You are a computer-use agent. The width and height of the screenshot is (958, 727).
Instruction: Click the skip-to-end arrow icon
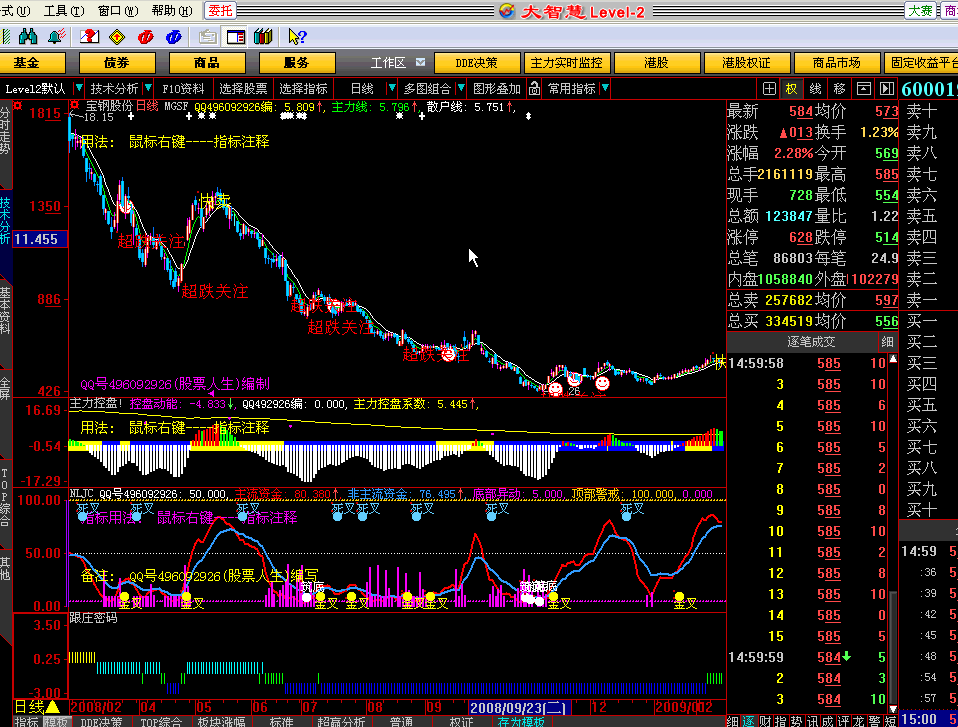(x=887, y=89)
